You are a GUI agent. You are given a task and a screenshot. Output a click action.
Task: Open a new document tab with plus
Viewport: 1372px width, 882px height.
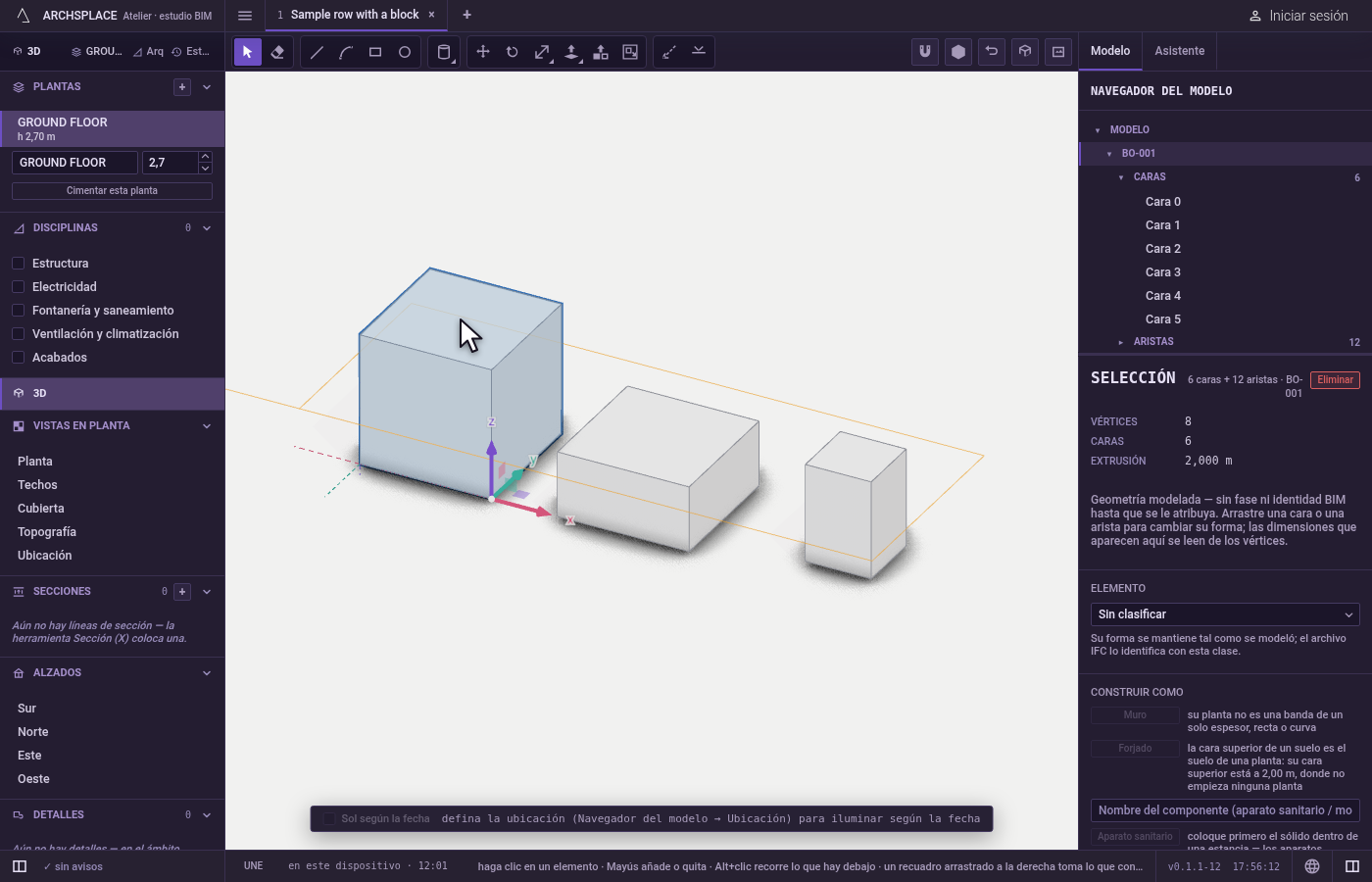pos(467,15)
